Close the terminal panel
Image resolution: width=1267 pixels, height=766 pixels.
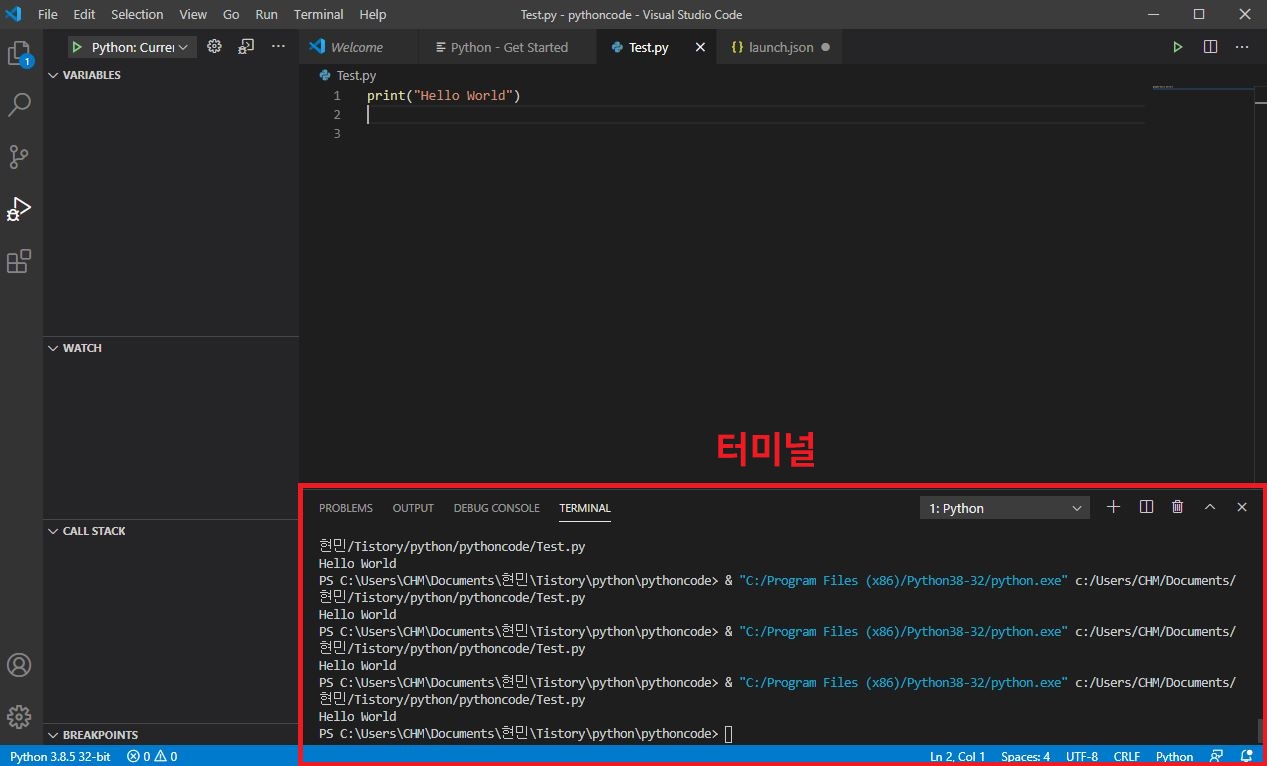1242,507
